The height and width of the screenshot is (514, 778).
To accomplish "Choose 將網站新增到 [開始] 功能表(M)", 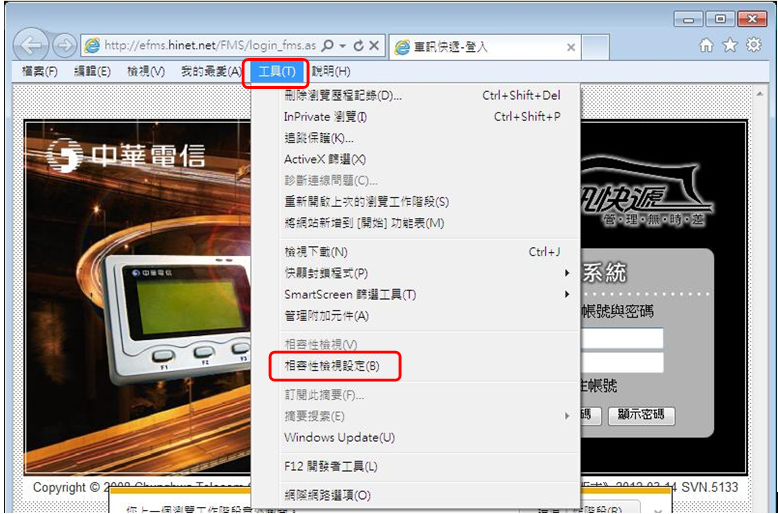I will tap(416, 224).
